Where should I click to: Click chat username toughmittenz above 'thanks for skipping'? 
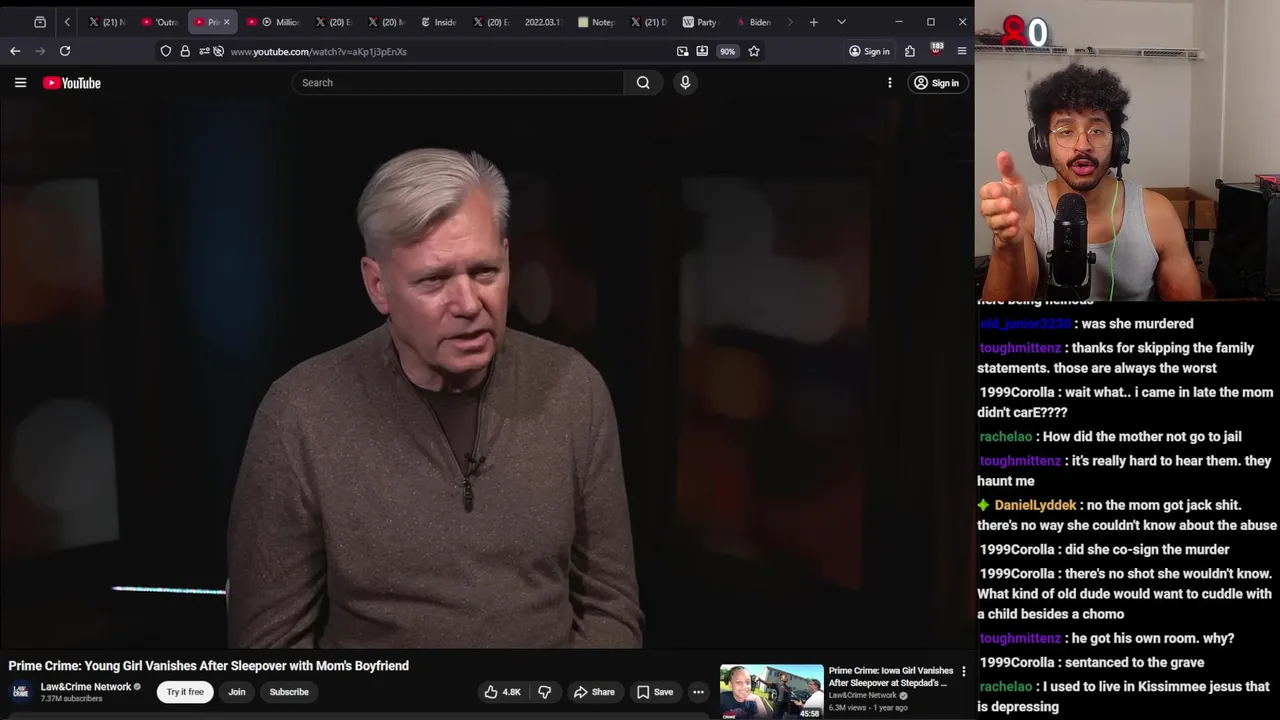(1020, 348)
